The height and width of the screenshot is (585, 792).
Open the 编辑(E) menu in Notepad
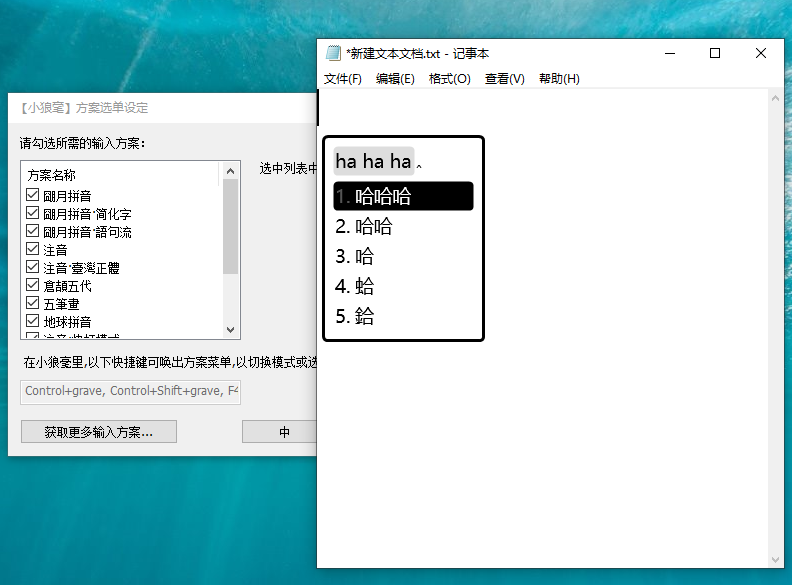point(395,79)
